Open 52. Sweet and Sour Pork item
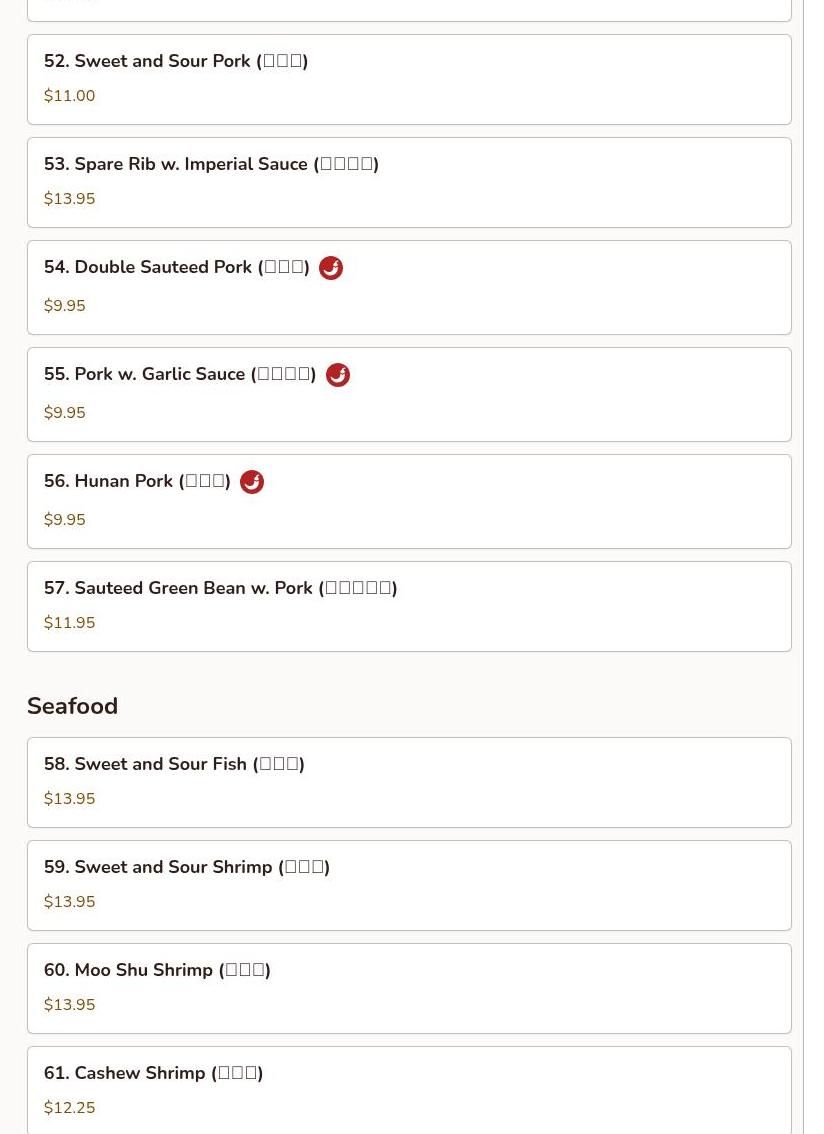The height and width of the screenshot is (1134, 824). (x=409, y=80)
